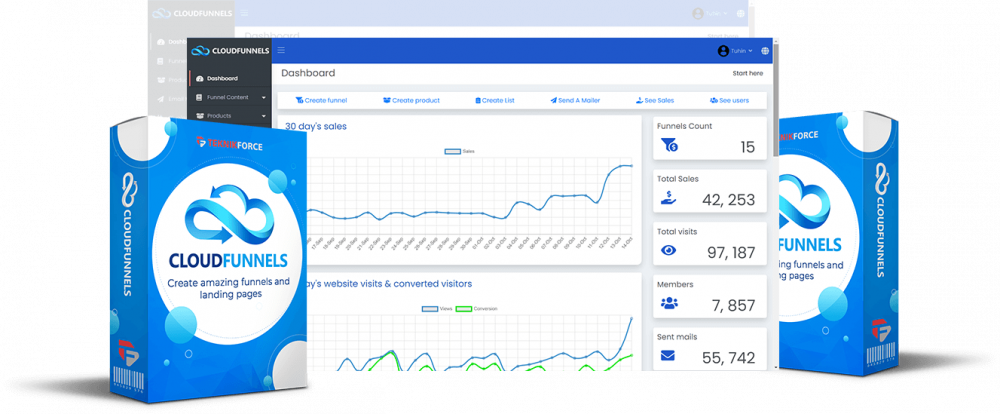Click Send A Mailer shortcut

pos(575,100)
